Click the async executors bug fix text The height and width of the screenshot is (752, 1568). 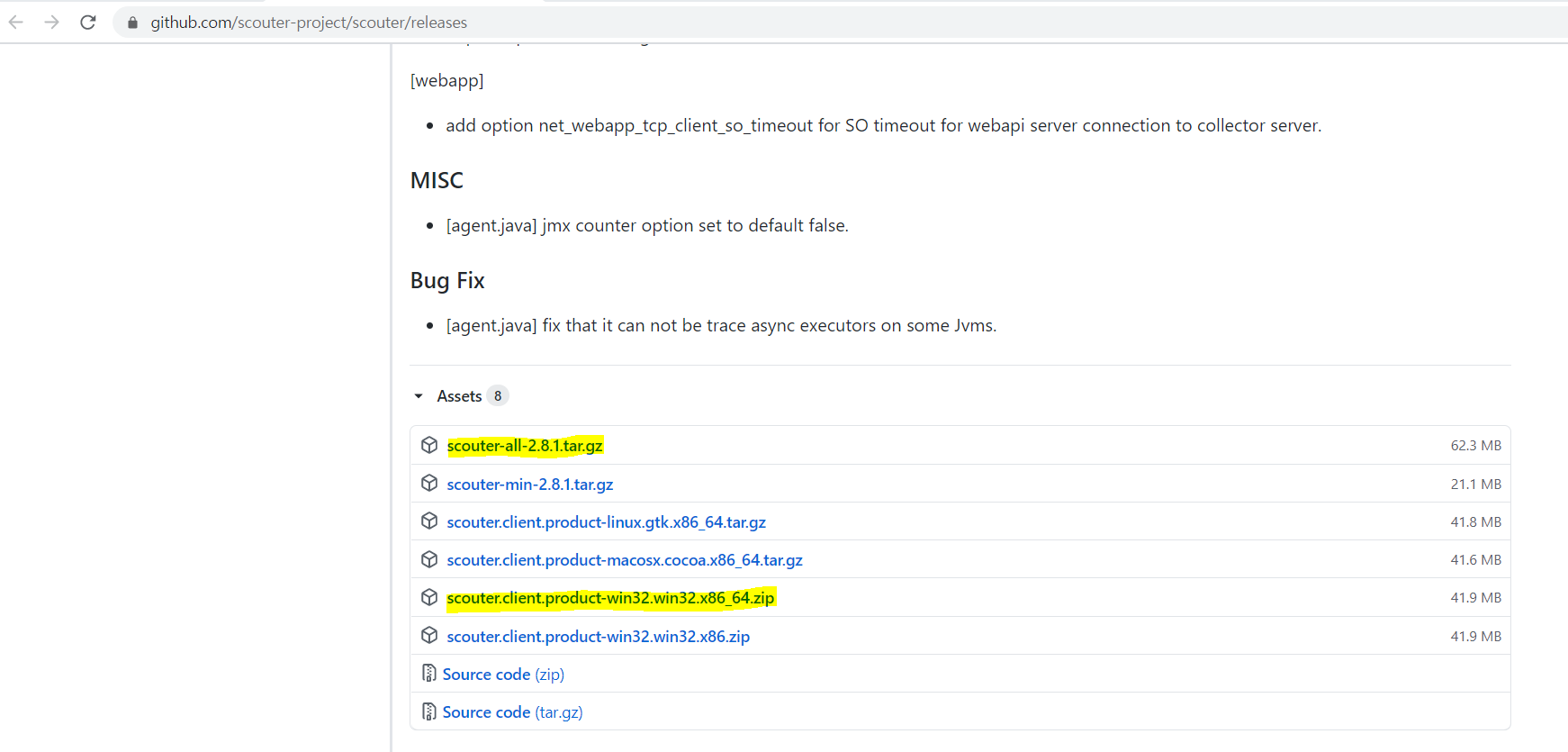721,326
